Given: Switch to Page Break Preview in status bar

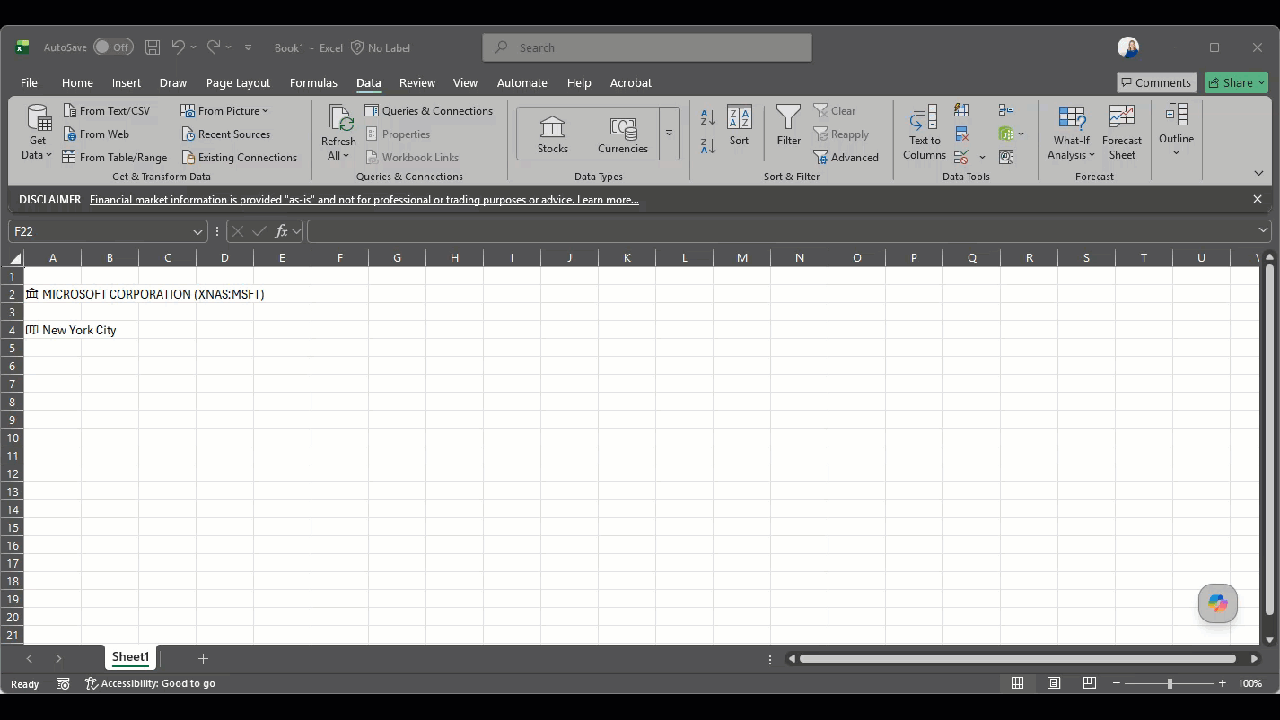Looking at the screenshot, I should [x=1089, y=683].
